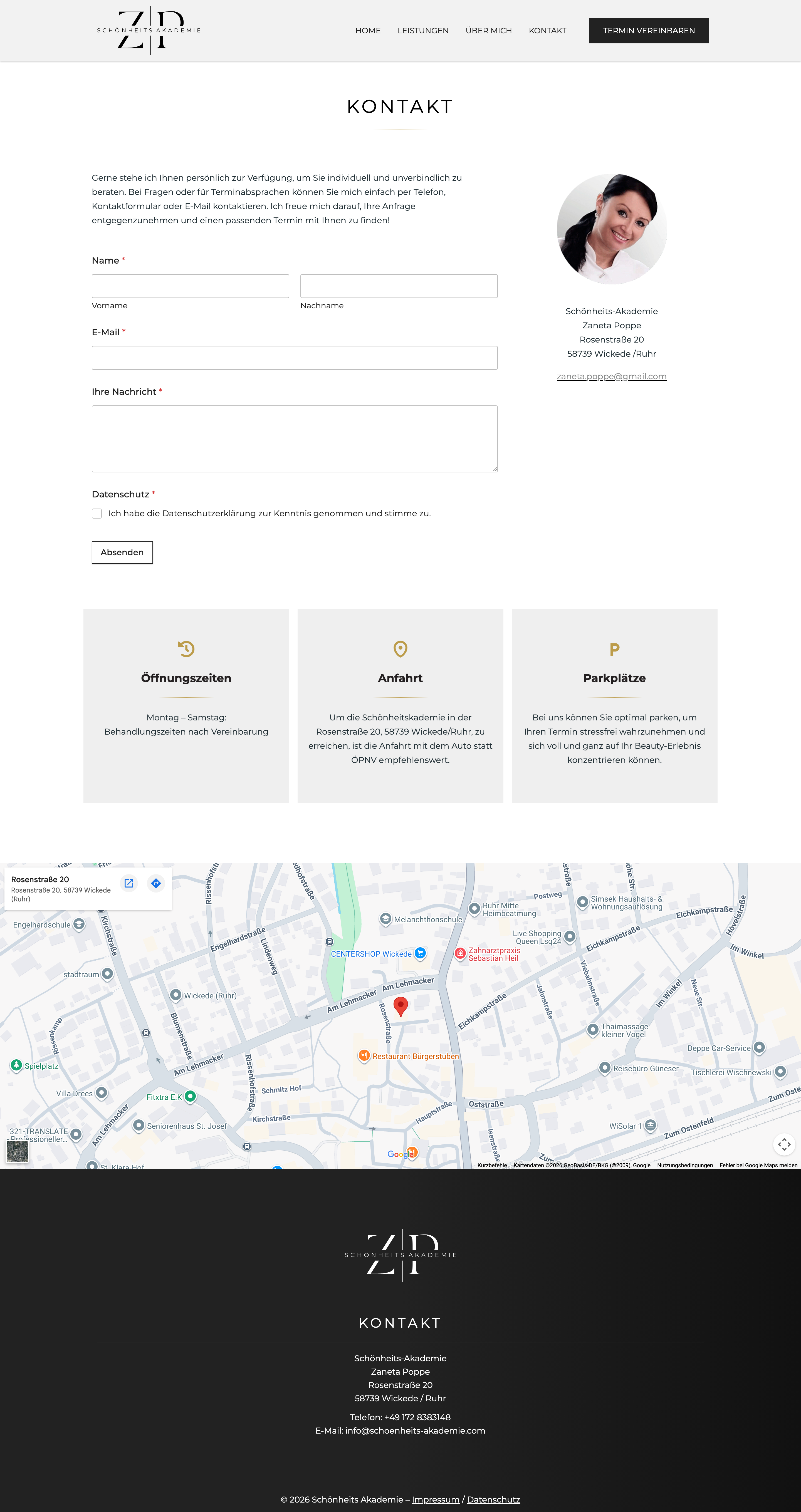Select the WiSolar 1 map marker
Screen dimensions: 801x1512
click(x=650, y=1125)
